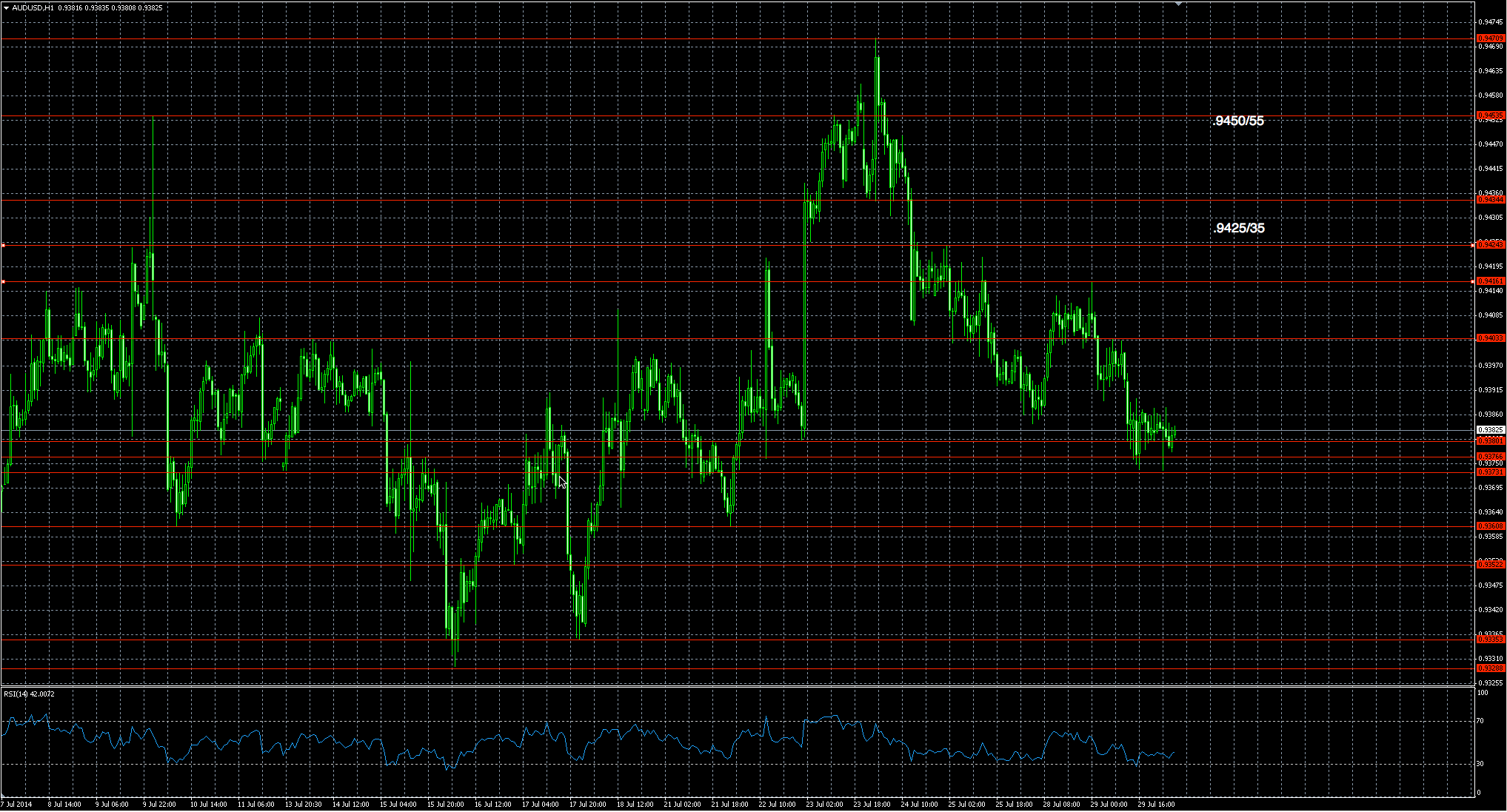Screen dimensions: 1507x812
Task: Click the 0.93288 red price label
Action: pos(1489,668)
